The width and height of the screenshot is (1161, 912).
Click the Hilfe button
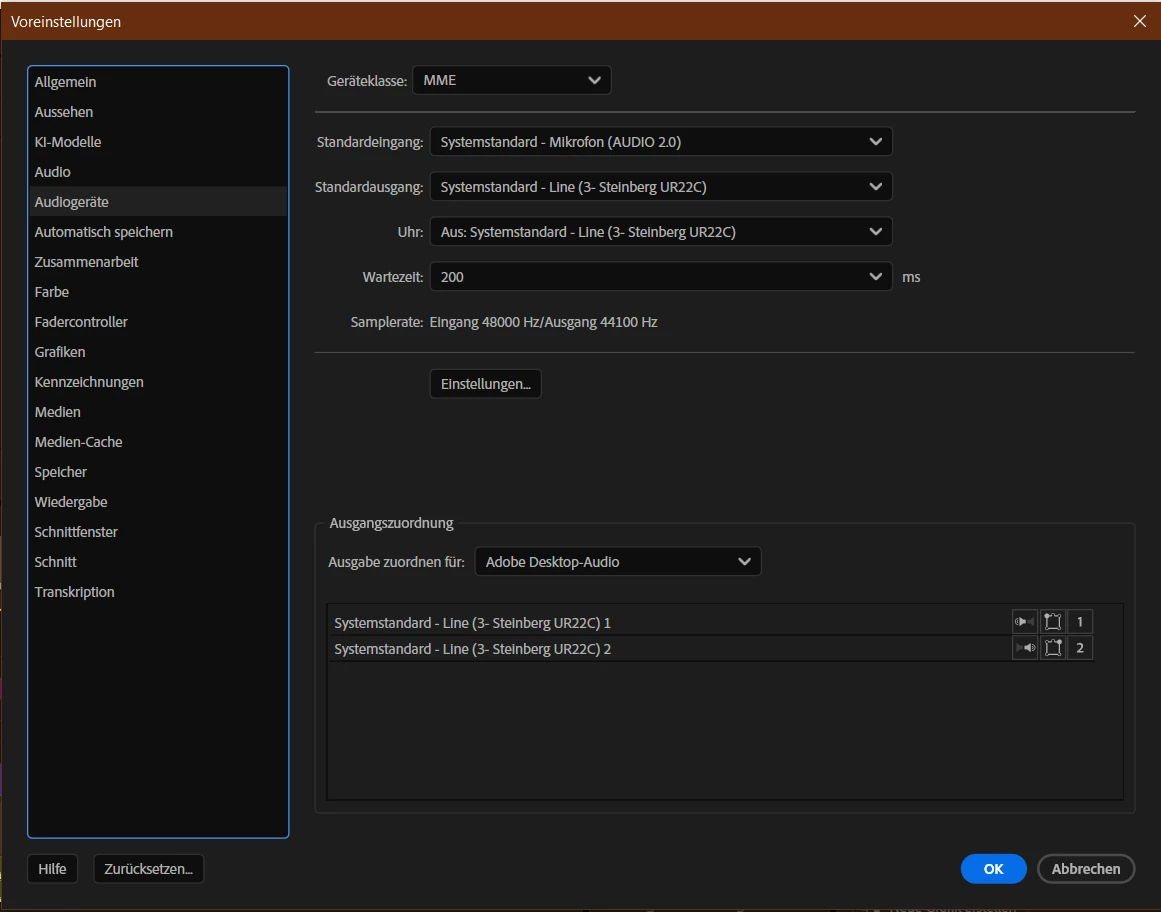click(53, 869)
